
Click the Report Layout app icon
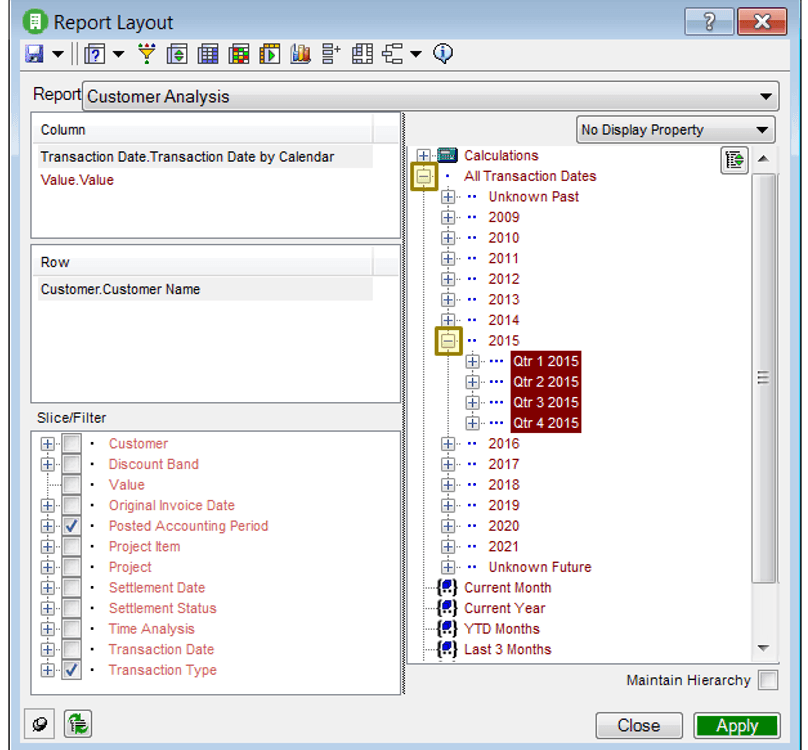35,22
